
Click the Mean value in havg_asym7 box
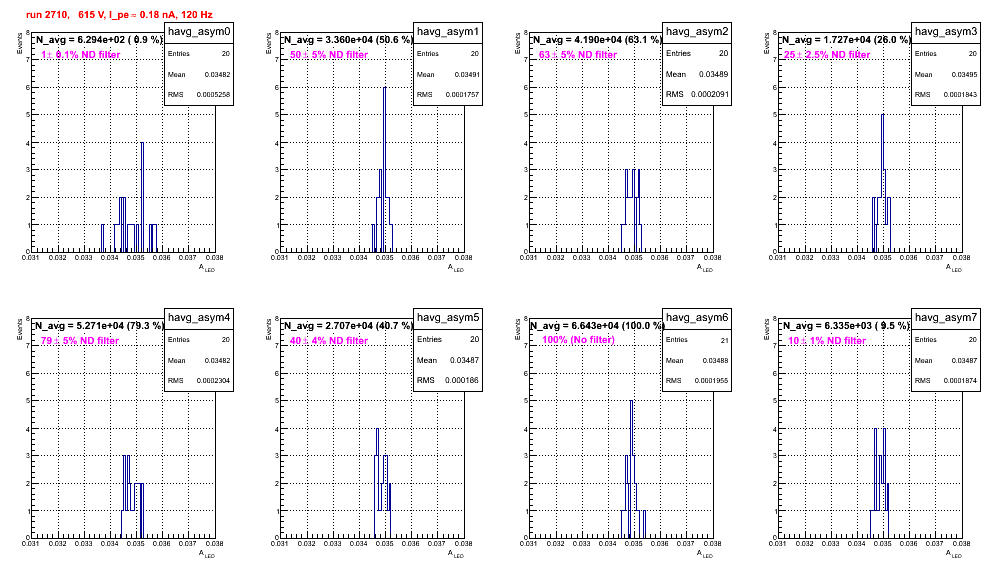tap(964, 360)
